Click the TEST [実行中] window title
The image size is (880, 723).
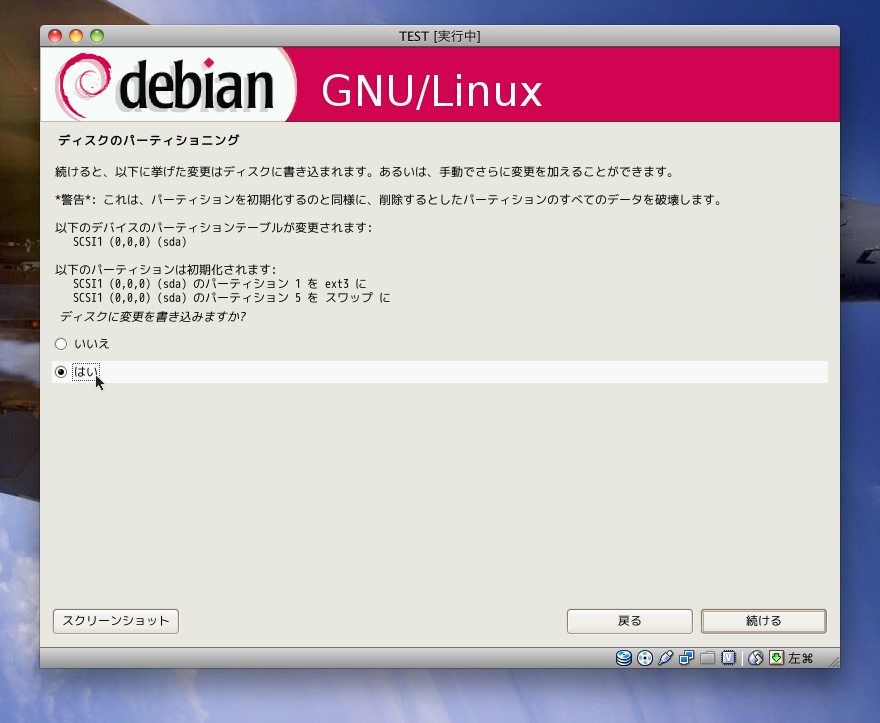439,36
